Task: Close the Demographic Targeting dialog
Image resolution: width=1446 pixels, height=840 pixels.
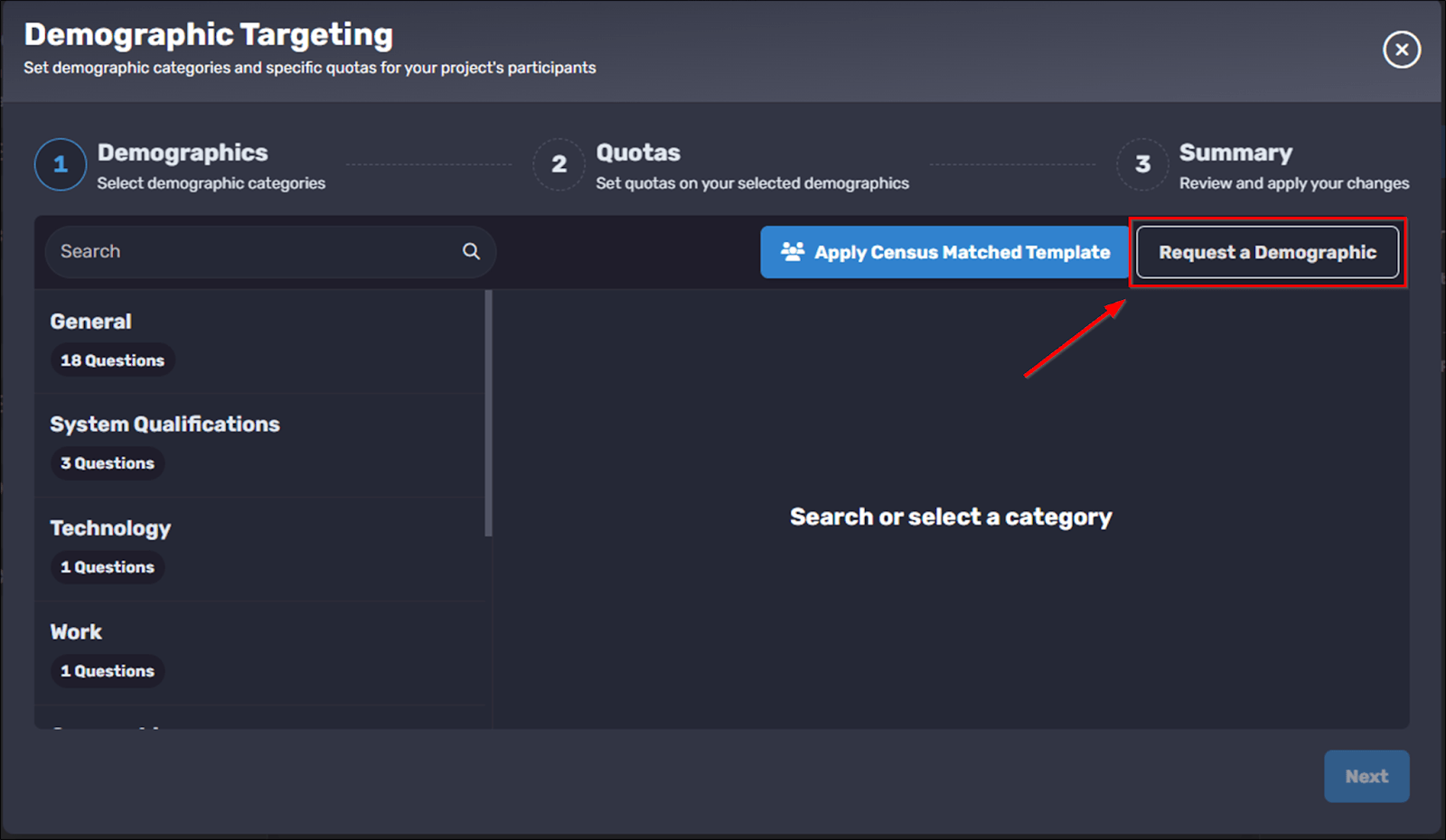Action: 1401,50
